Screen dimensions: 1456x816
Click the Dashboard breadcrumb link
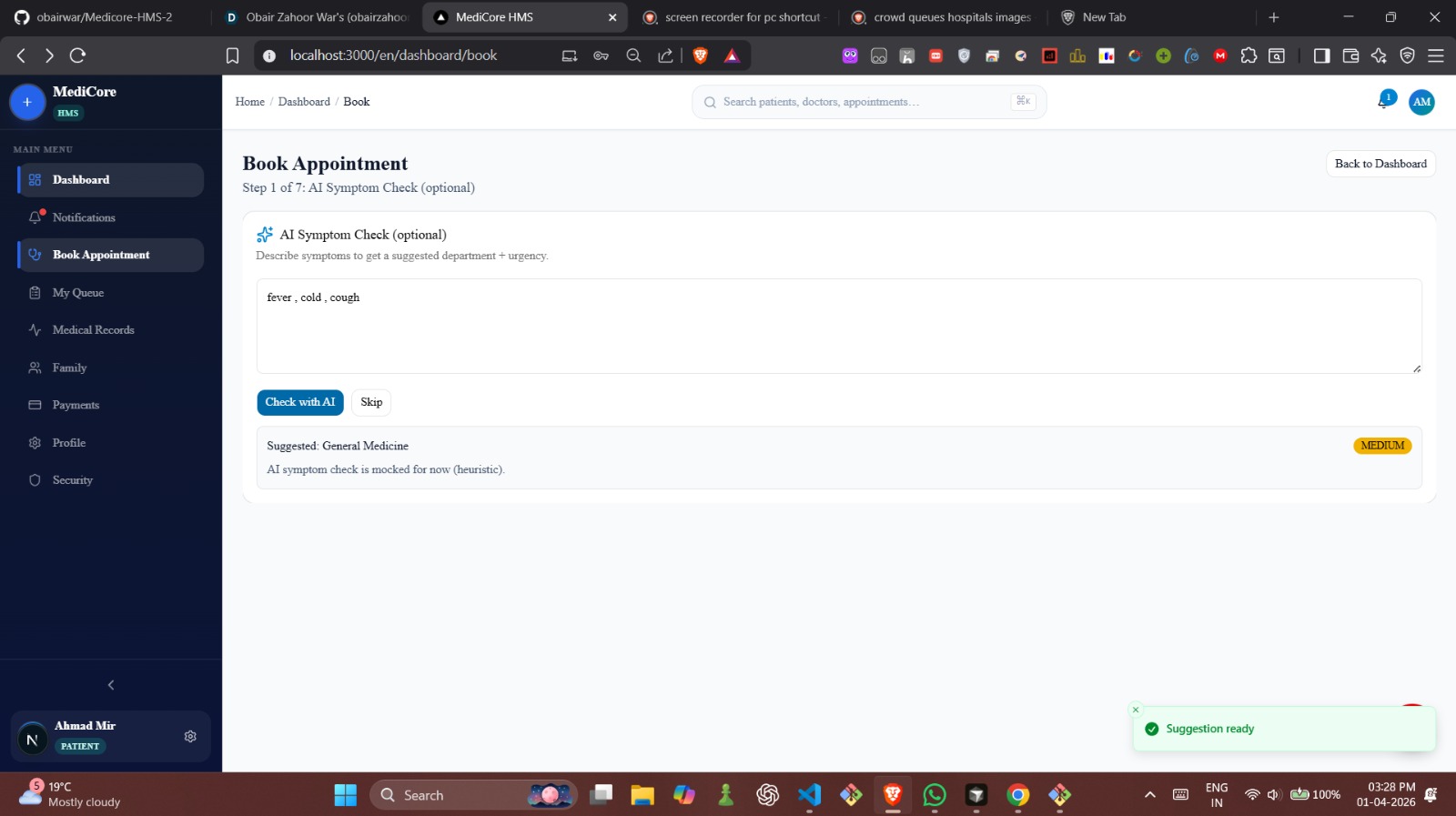click(x=304, y=102)
